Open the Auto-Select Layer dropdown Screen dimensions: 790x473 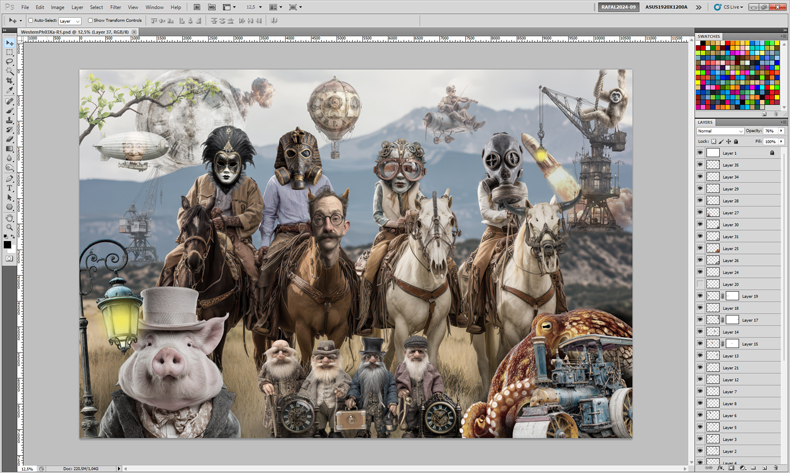point(70,21)
